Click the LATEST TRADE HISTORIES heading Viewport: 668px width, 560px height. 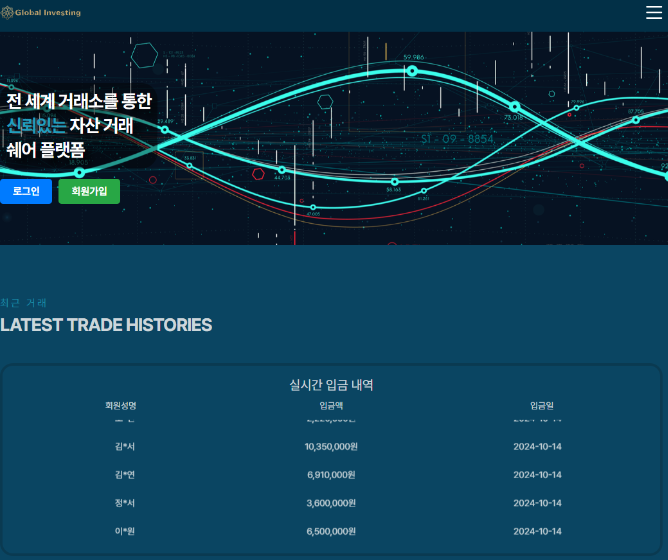tap(106, 325)
